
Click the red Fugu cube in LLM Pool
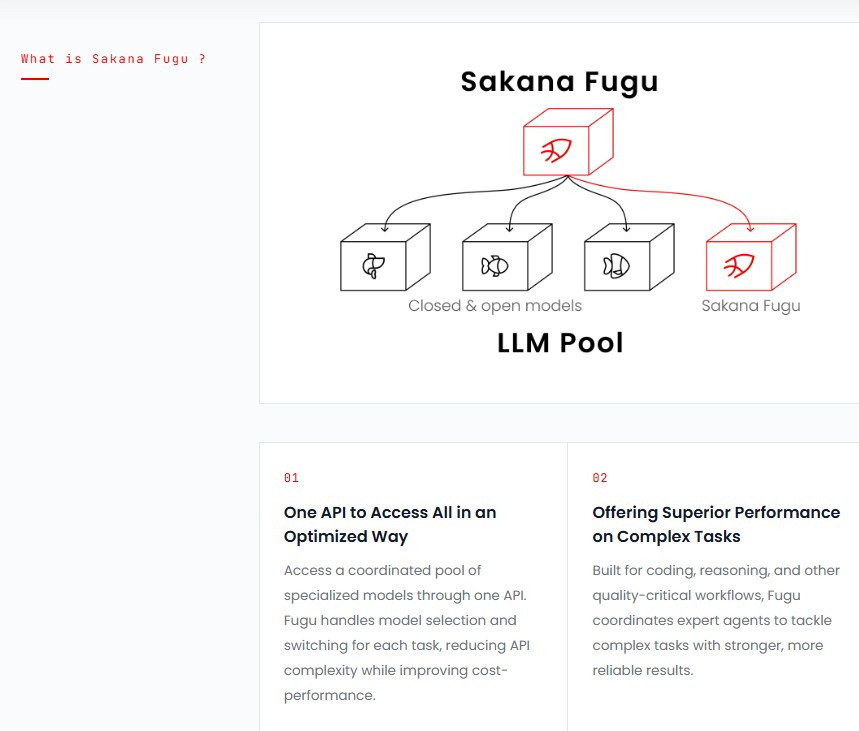(751, 257)
